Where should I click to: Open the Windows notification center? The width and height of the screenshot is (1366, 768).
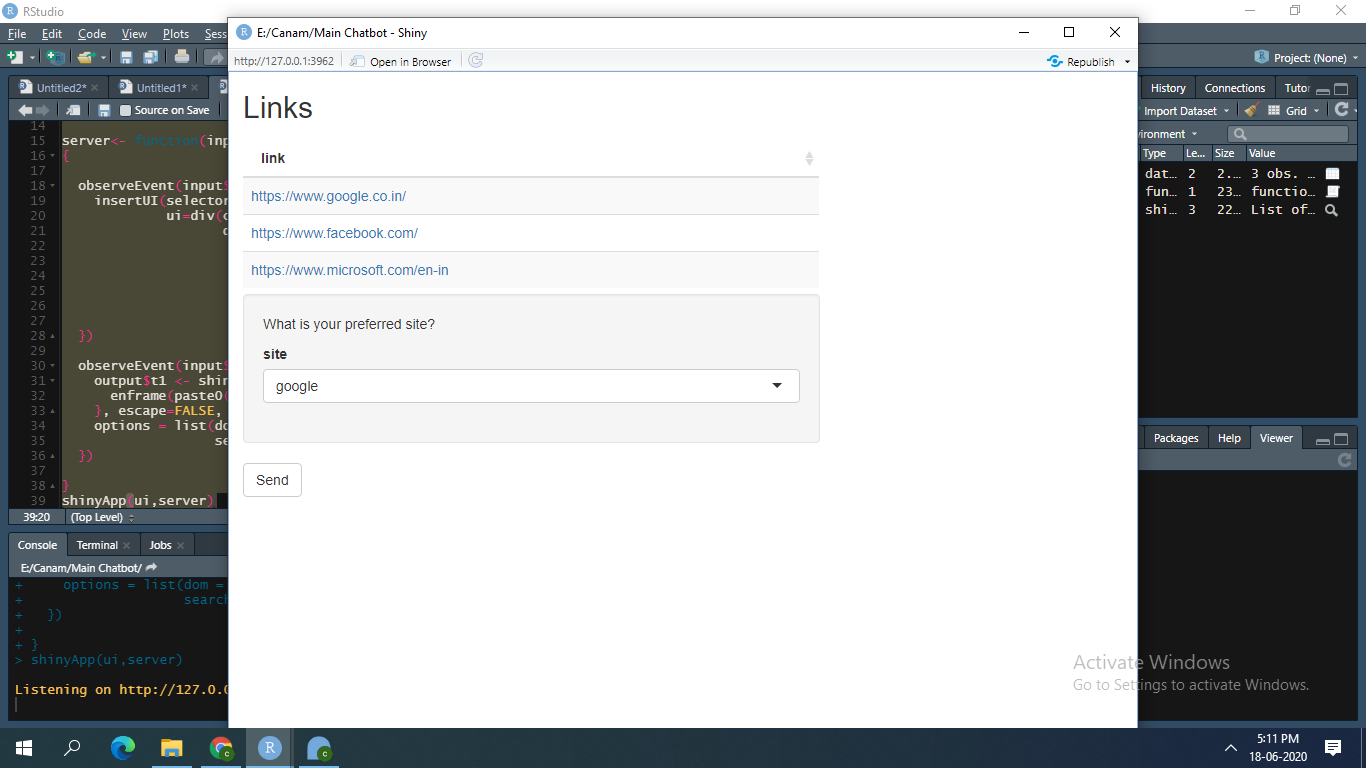point(1332,748)
